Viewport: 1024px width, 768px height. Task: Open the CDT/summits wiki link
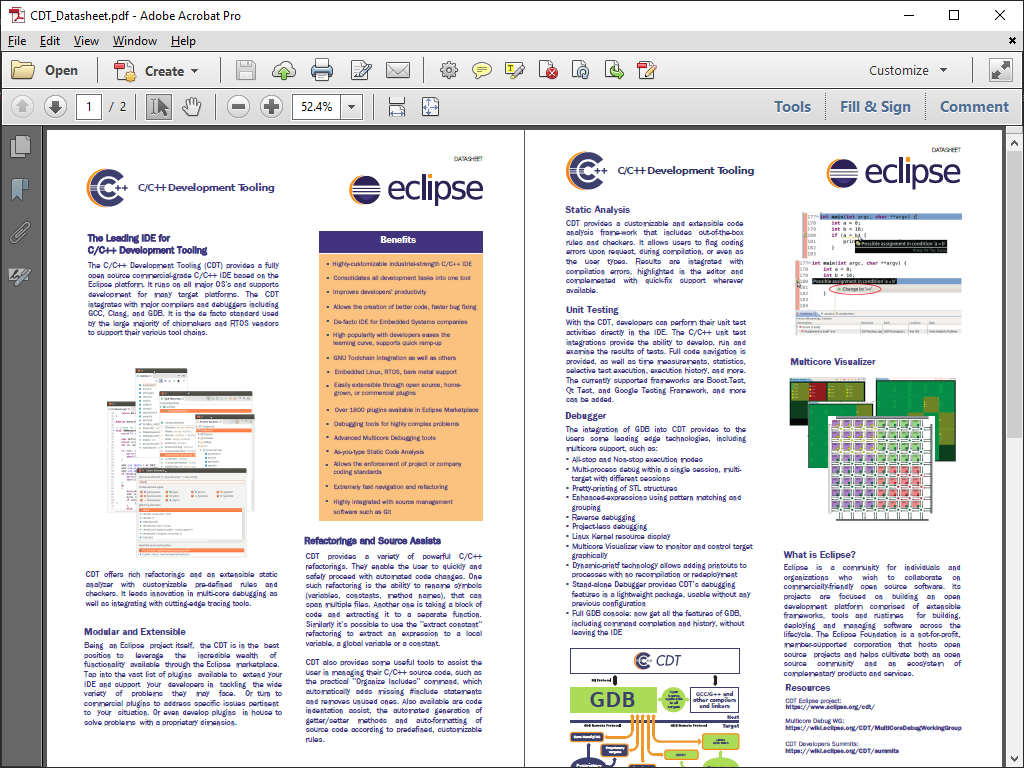point(842,750)
